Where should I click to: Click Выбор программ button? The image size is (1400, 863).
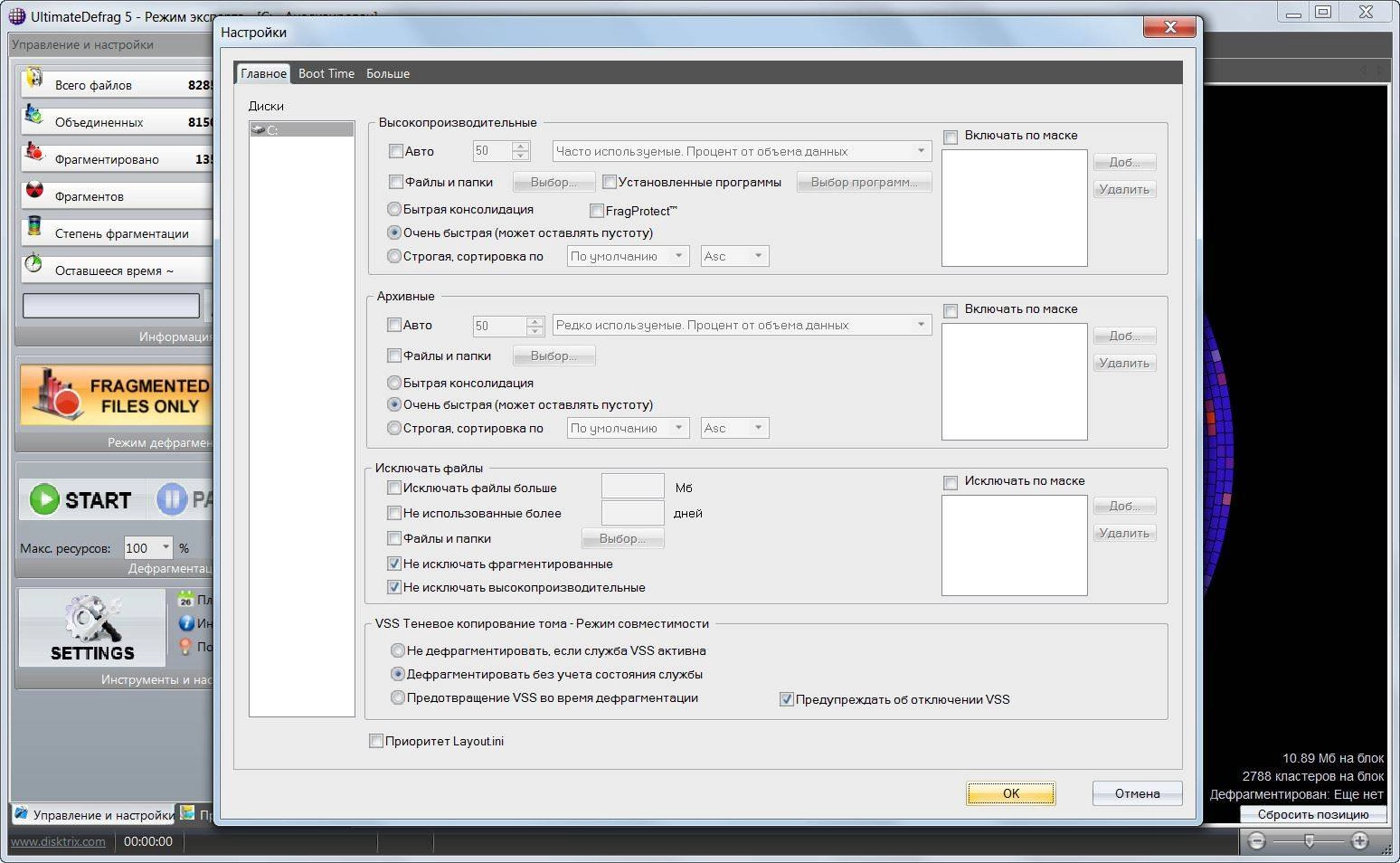[864, 182]
